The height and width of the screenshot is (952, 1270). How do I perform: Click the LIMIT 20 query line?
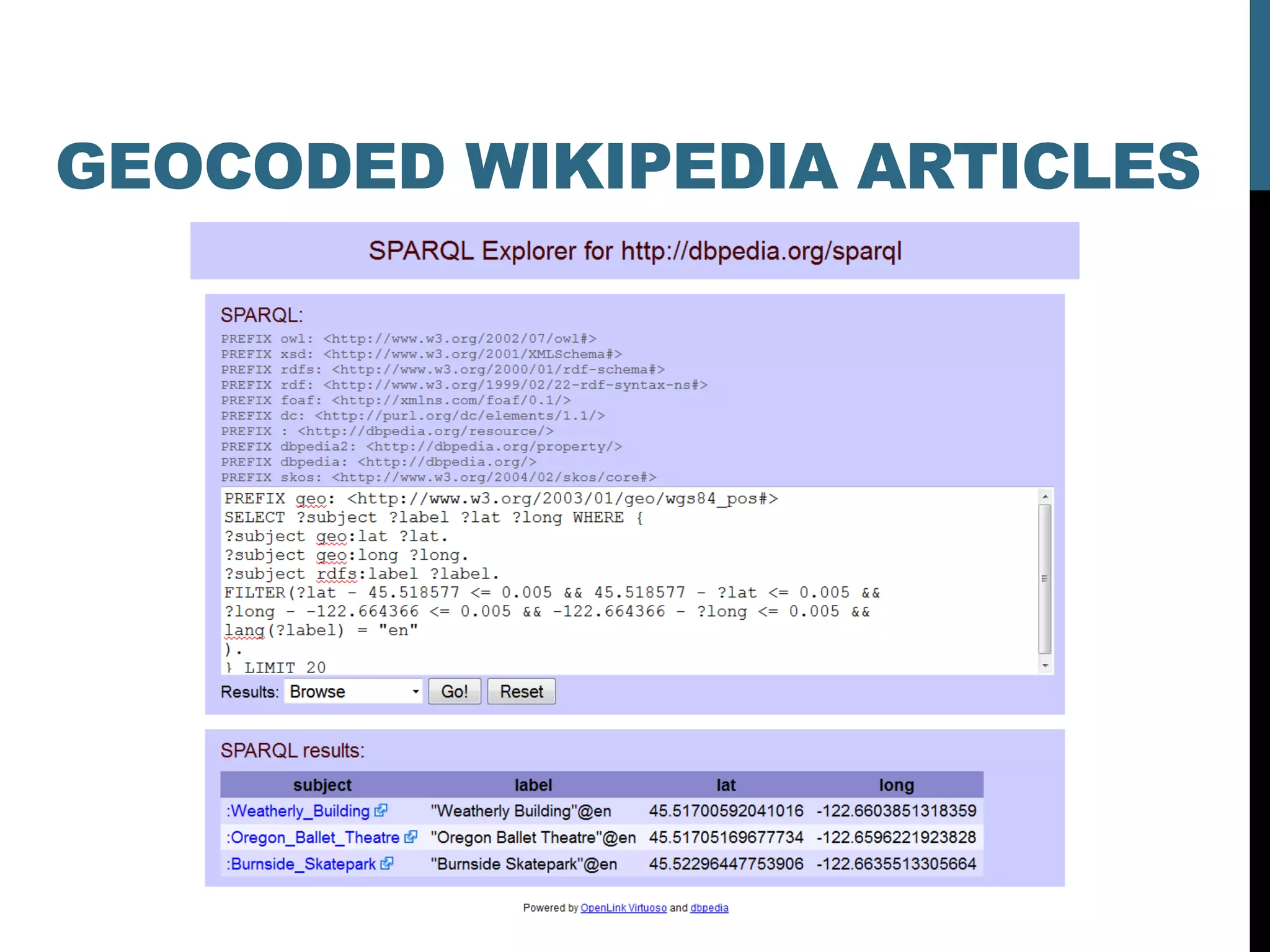[276, 668]
